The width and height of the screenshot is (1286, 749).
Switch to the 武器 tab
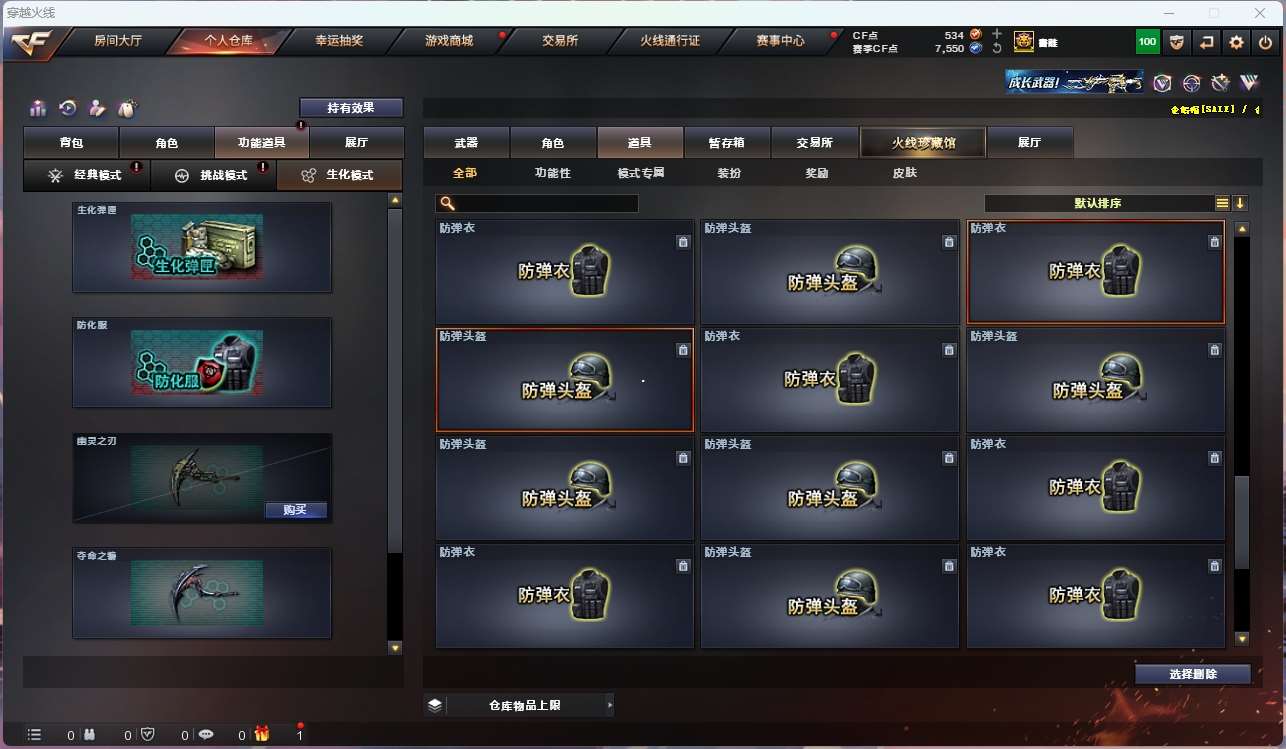click(466, 143)
